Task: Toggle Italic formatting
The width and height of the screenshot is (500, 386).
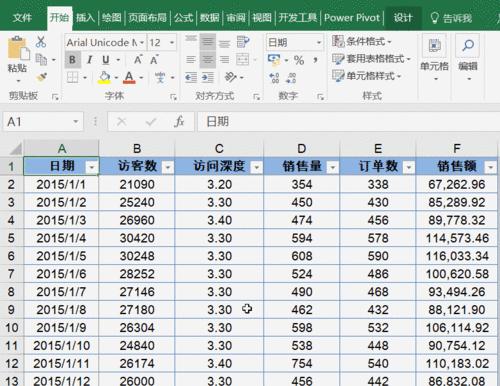Action: [x=89, y=60]
